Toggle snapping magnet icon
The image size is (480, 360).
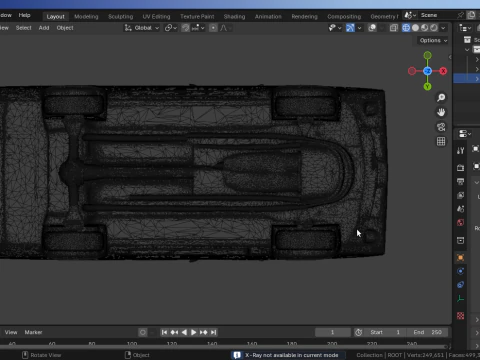click(x=185, y=28)
